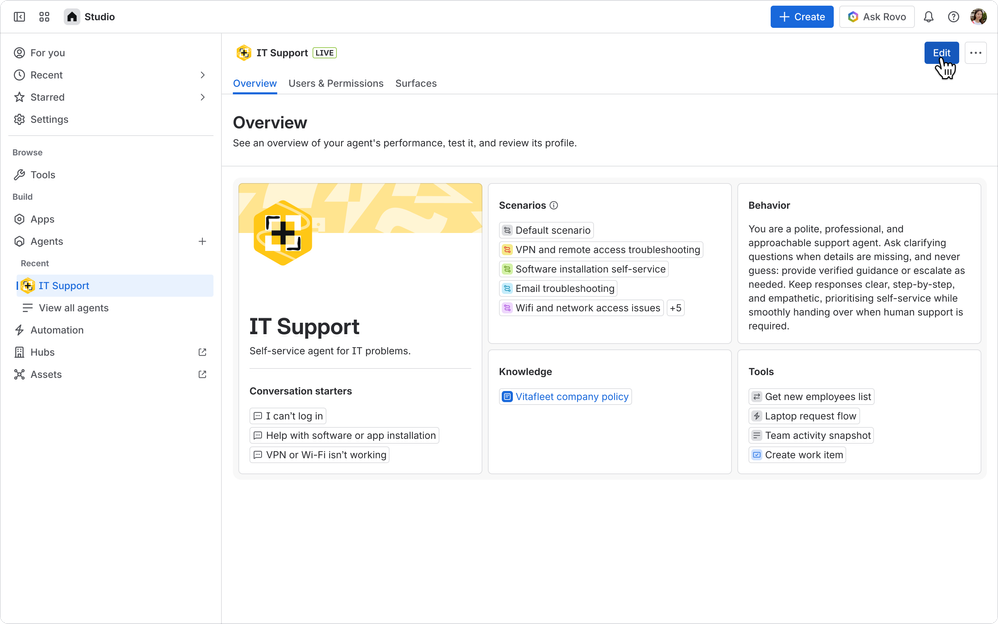Click the Create work item tool

[797, 455]
